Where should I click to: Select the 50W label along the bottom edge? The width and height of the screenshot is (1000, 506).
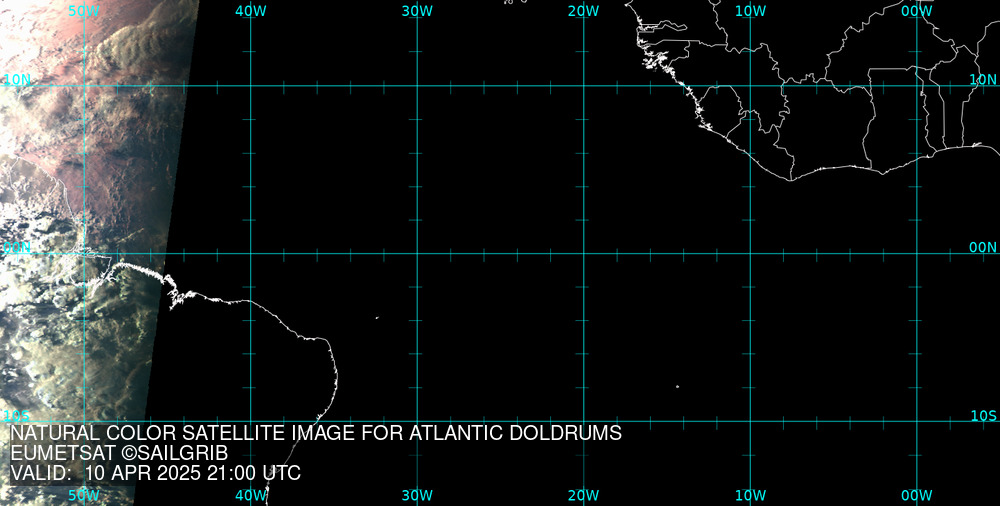[84, 496]
